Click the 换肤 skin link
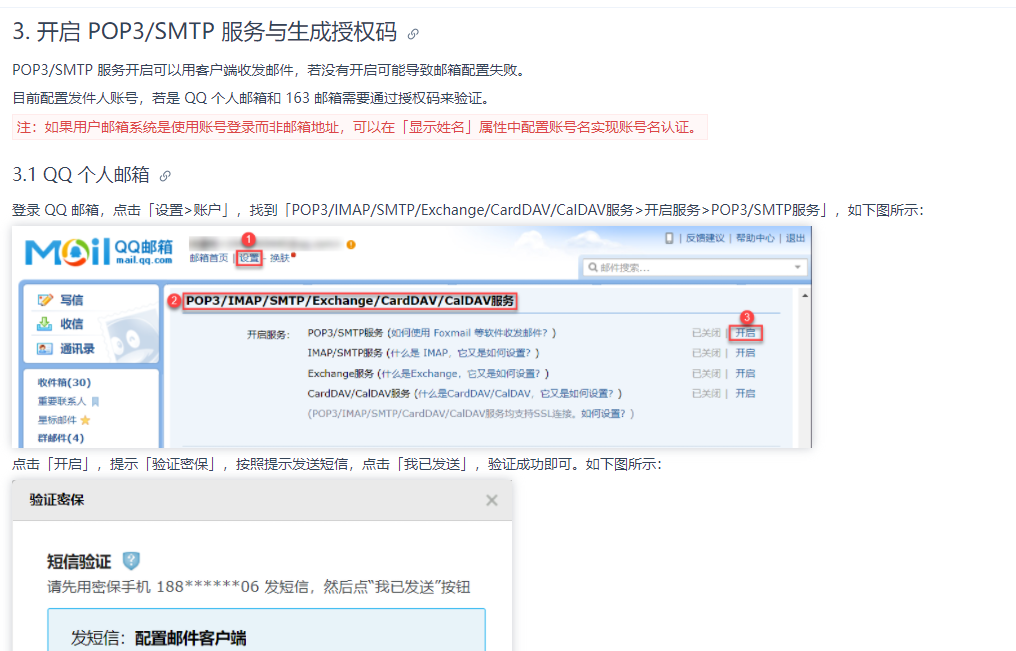1016x651 pixels. [279, 258]
